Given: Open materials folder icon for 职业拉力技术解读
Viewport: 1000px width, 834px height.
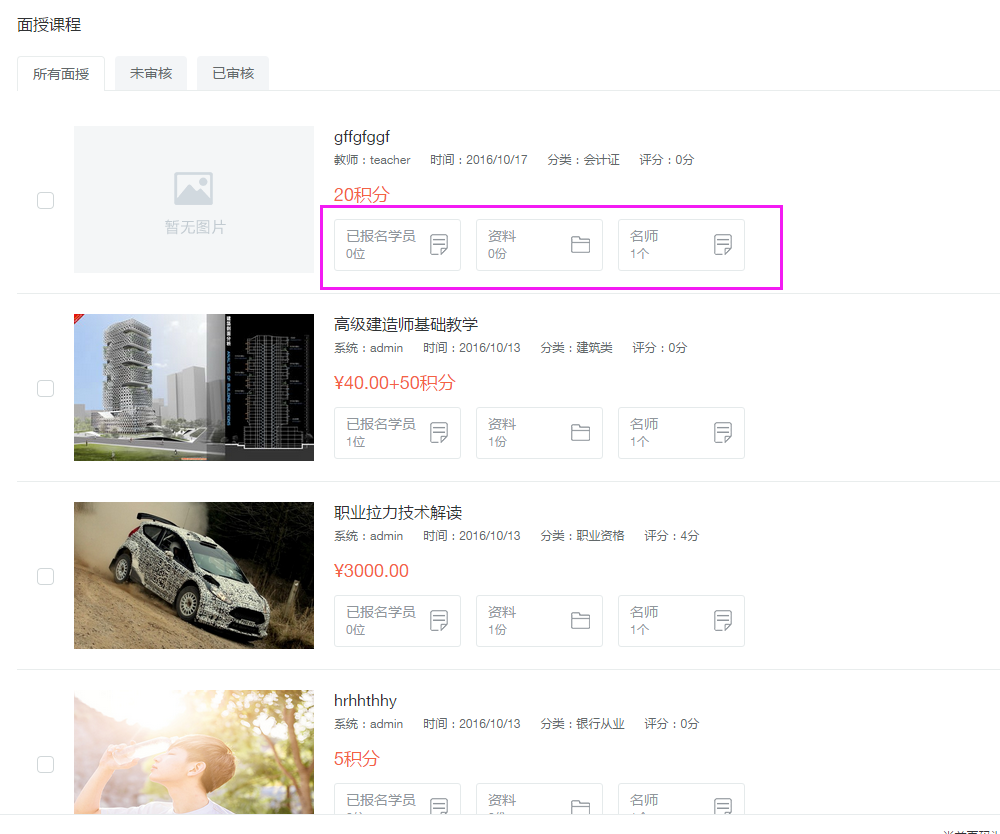Looking at the screenshot, I should tap(580, 621).
